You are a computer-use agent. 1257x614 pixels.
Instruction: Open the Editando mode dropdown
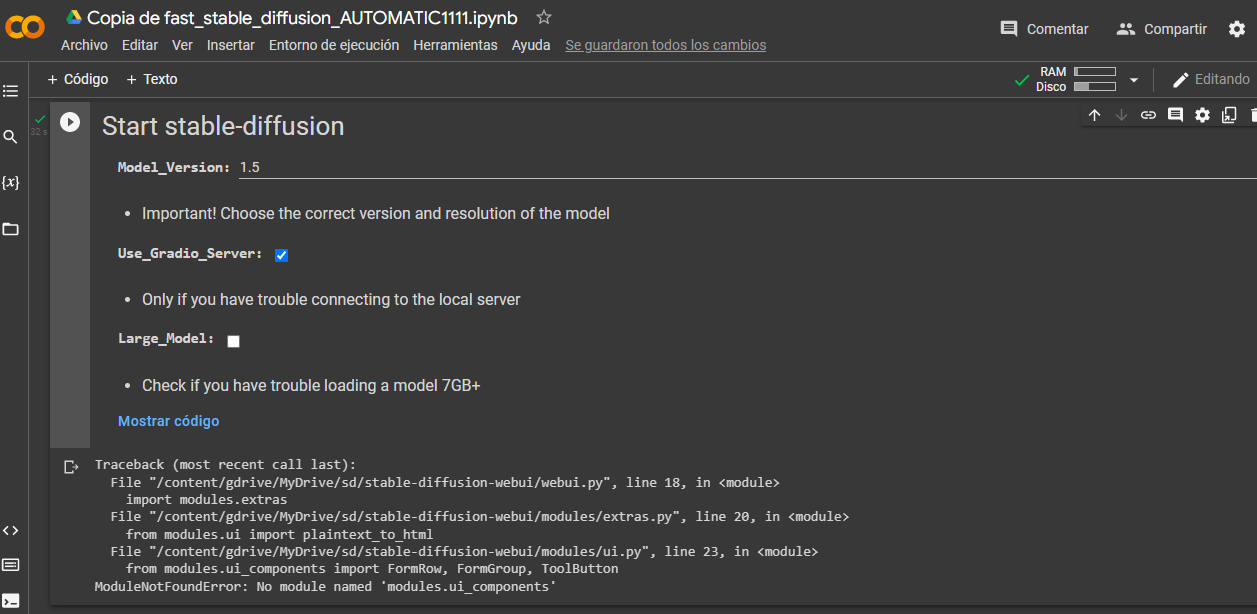pos(1211,79)
